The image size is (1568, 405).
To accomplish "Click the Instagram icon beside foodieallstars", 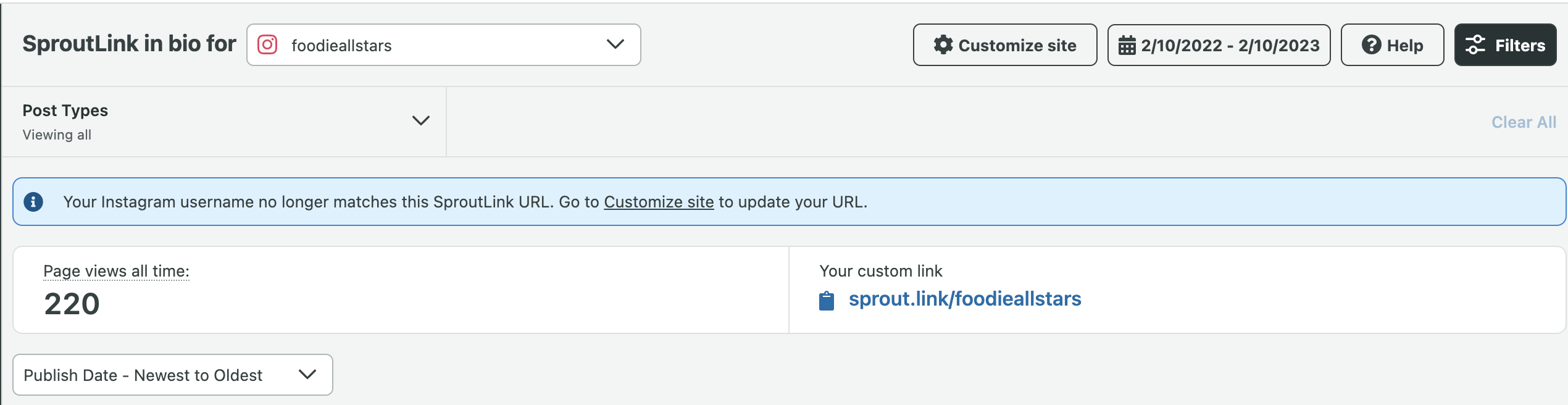I will tap(268, 44).
